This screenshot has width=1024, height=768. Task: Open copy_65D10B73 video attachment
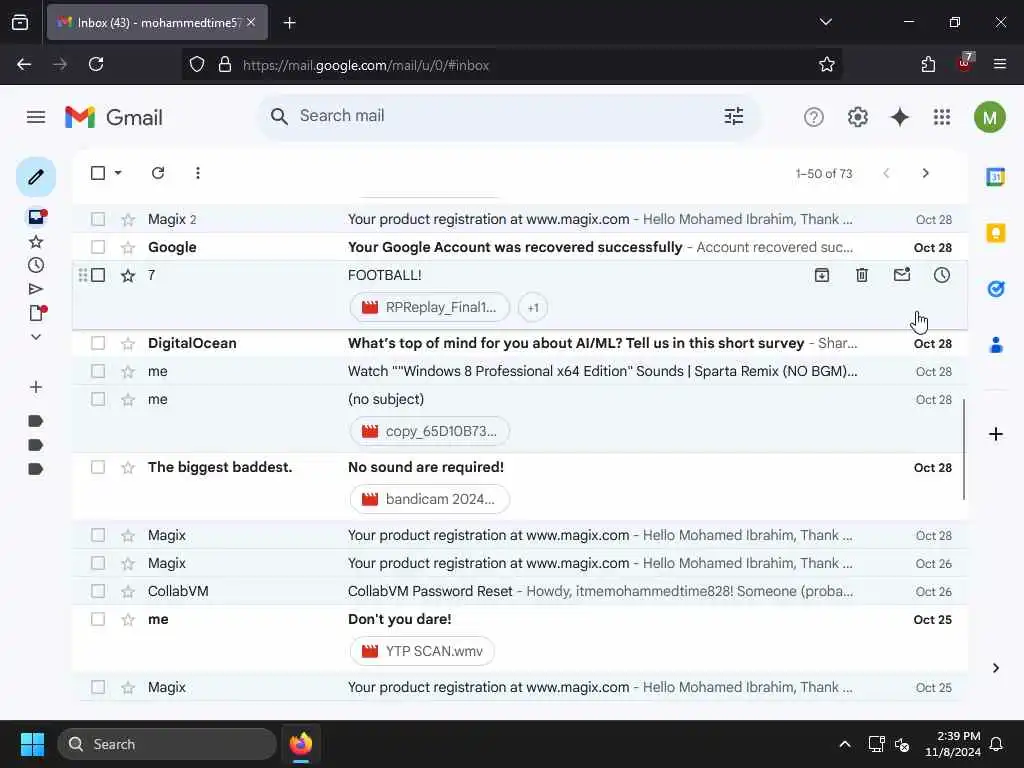click(x=430, y=432)
